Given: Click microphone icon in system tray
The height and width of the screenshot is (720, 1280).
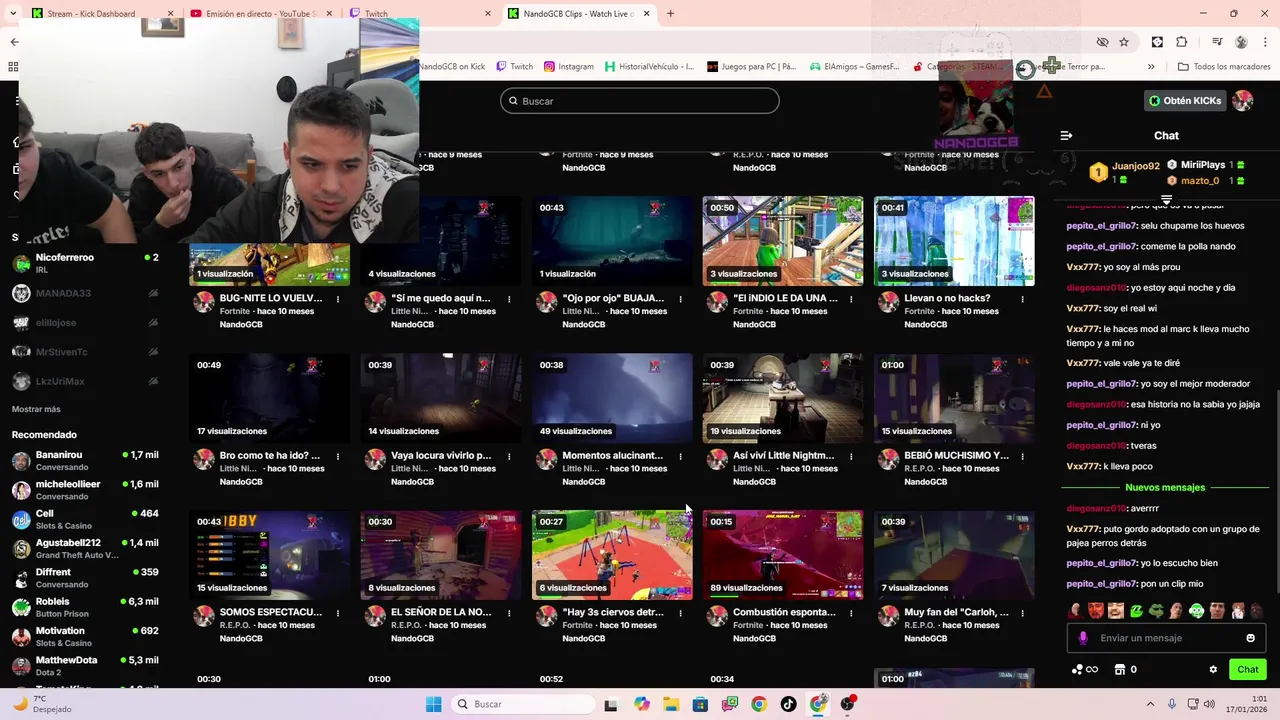Looking at the screenshot, I should [1172, 704].
